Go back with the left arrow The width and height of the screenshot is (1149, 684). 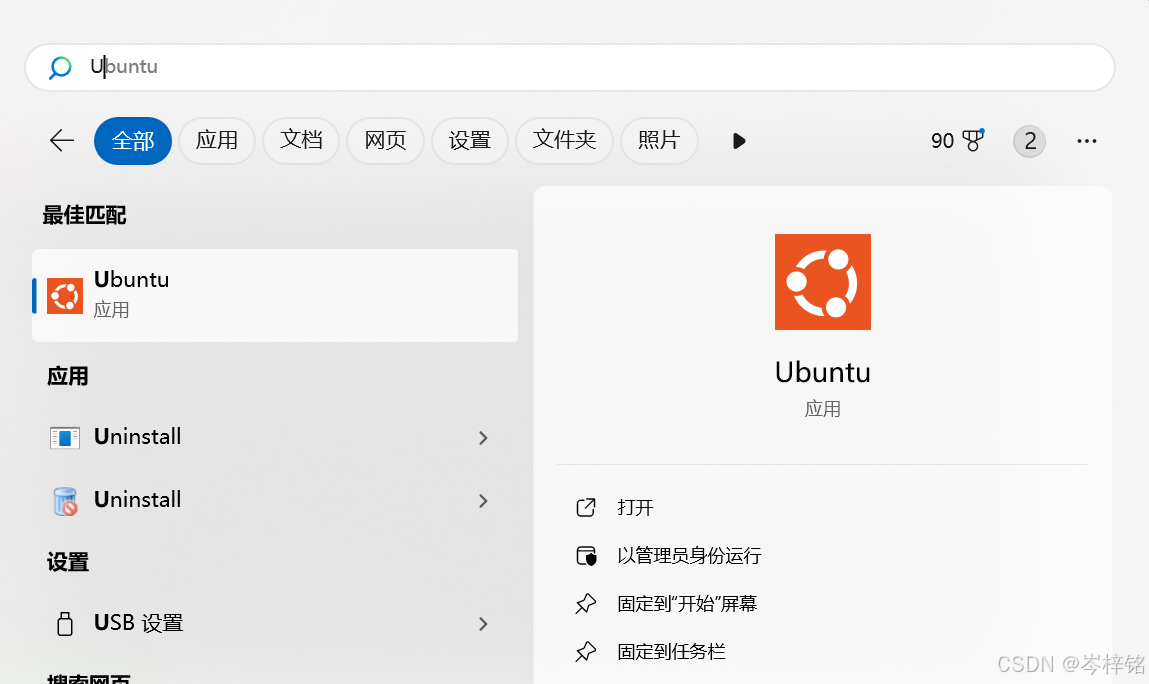pyautogui.click(x=62, y=140)
